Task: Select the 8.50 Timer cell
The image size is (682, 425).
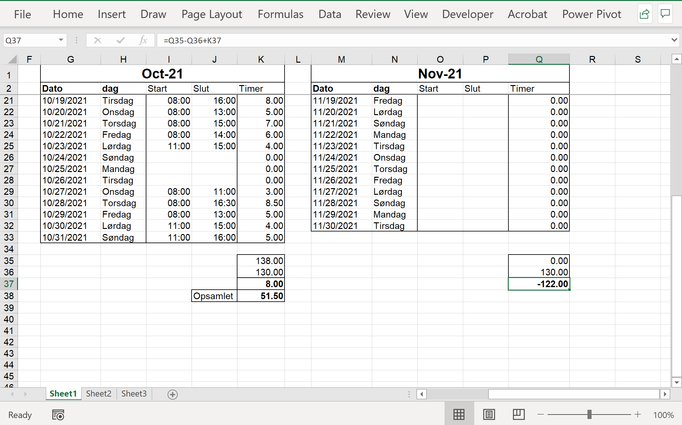Action: point(261,203)
